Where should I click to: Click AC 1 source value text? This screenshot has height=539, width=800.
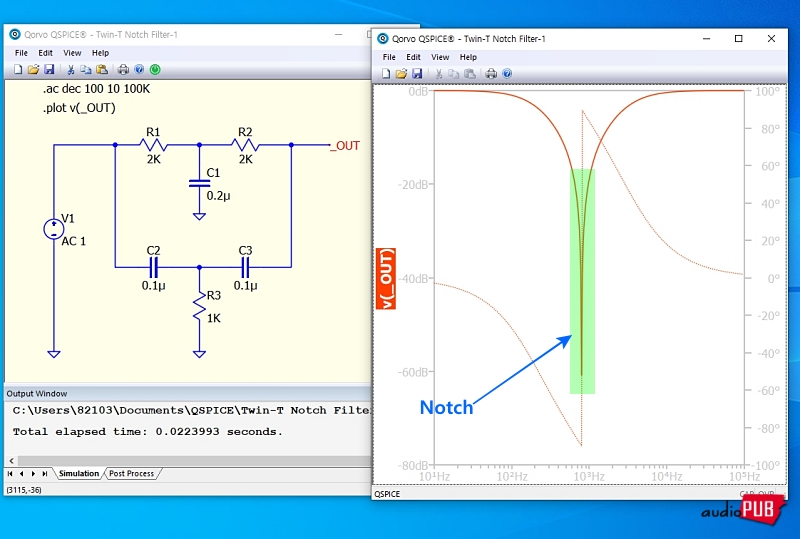[74, 241]
